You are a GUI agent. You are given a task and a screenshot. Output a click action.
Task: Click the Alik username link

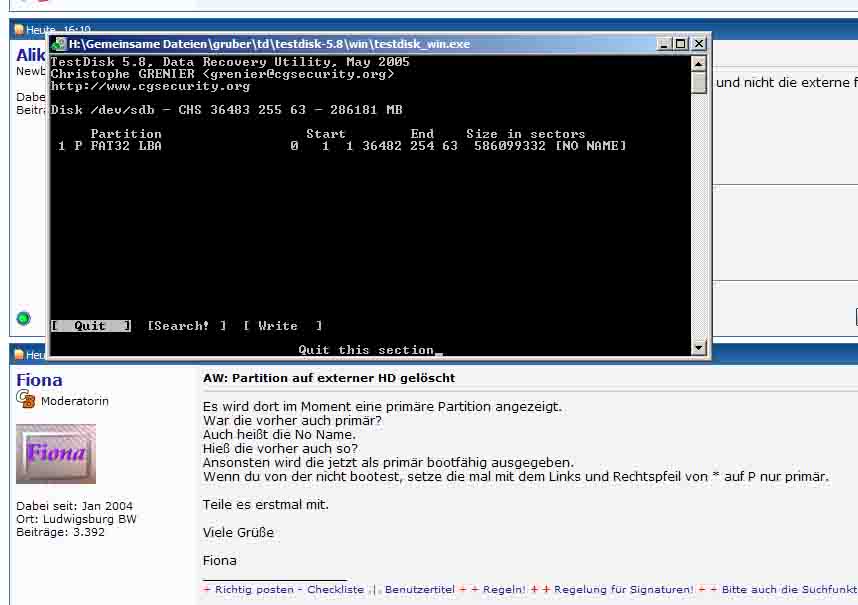tap(31, 55)
